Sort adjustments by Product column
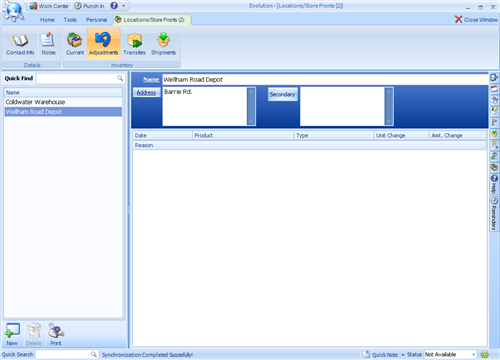Screen dimensions: 500x360 click(243, 135)
